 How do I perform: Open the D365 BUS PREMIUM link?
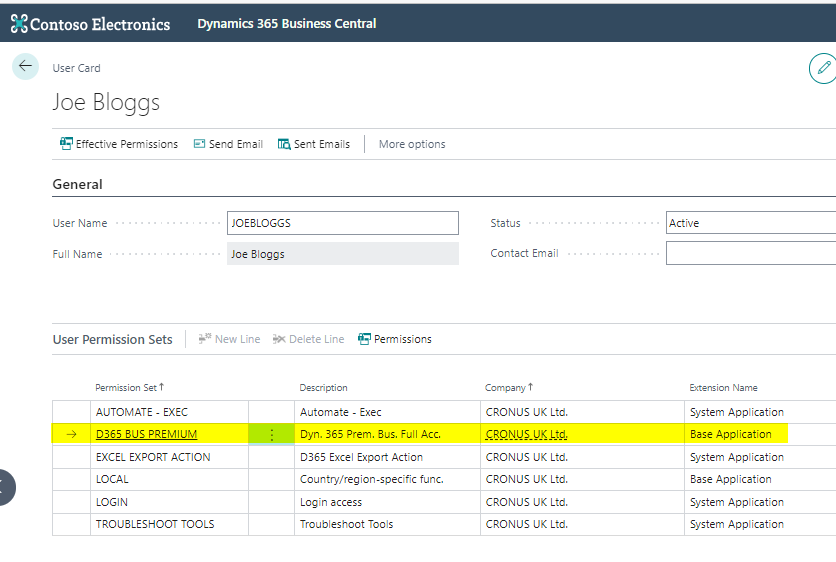tap(146, 434)
